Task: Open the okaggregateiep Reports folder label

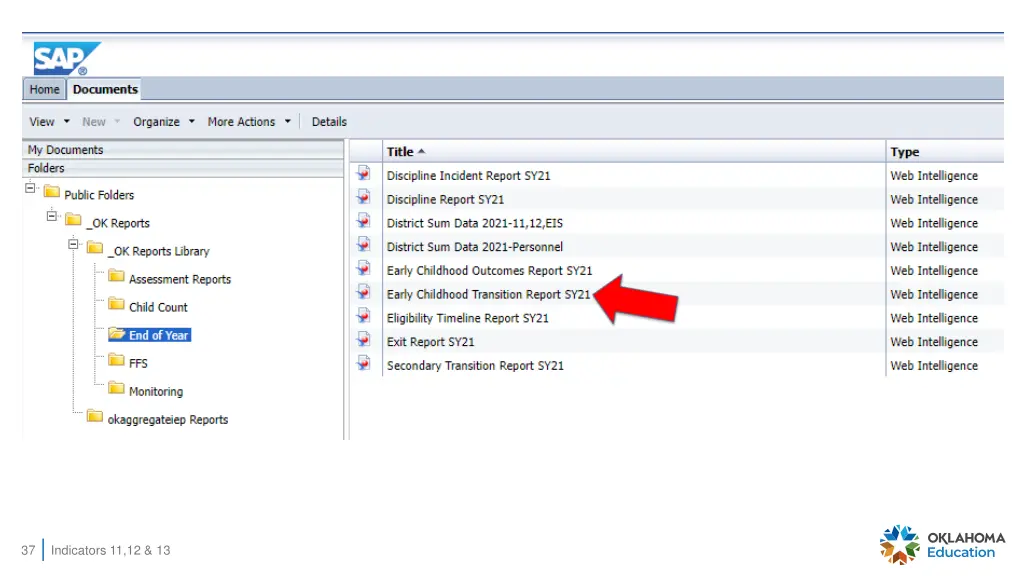Action: pos(168,419)
